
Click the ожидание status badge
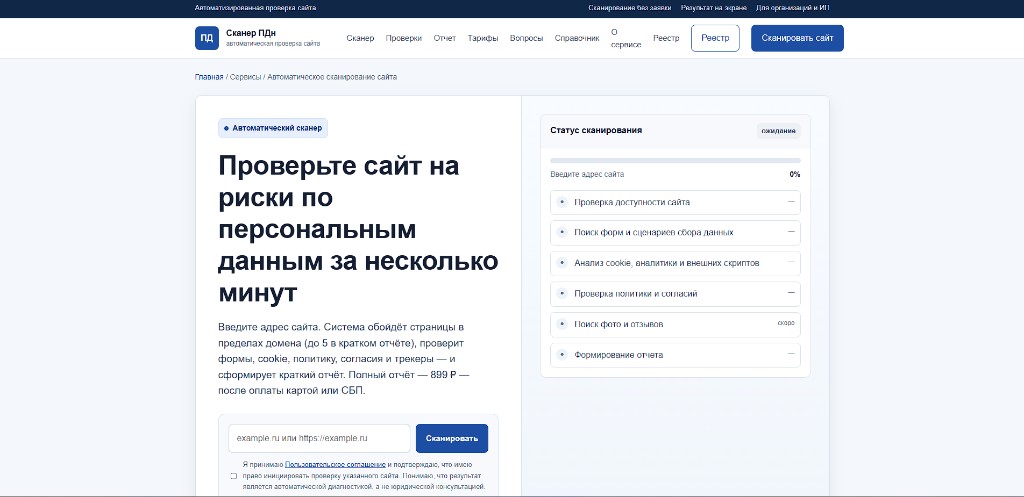pyautogui.click(x=778, y=131)
